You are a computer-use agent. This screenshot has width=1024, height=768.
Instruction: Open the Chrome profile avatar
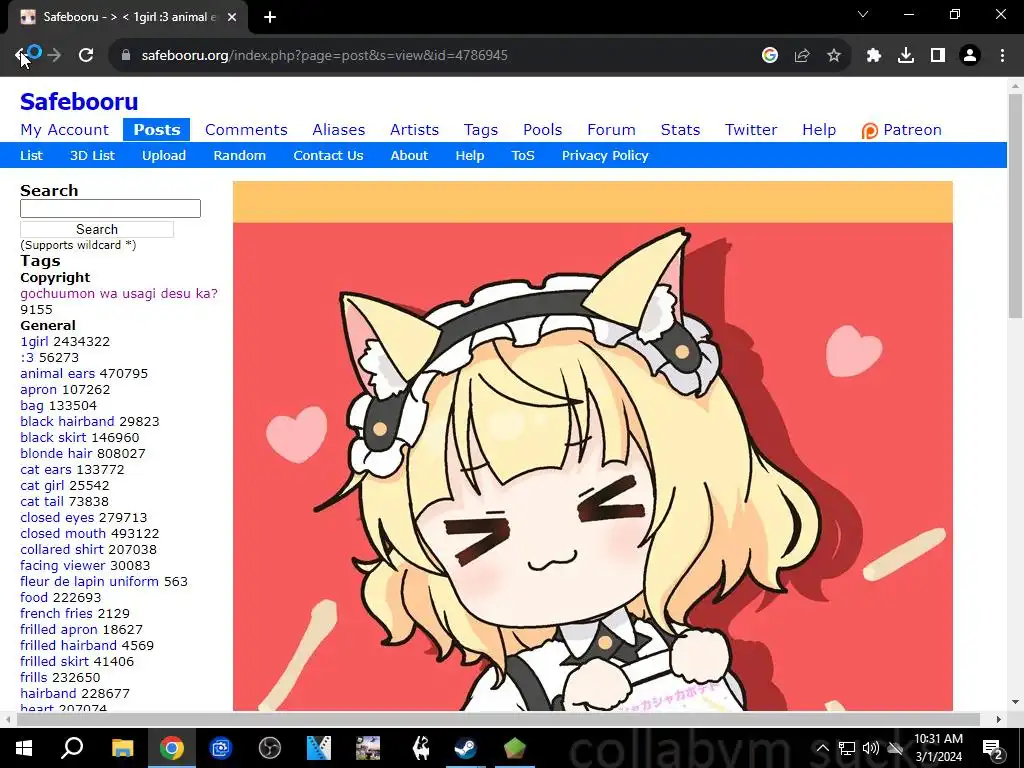tap(970, 56)
